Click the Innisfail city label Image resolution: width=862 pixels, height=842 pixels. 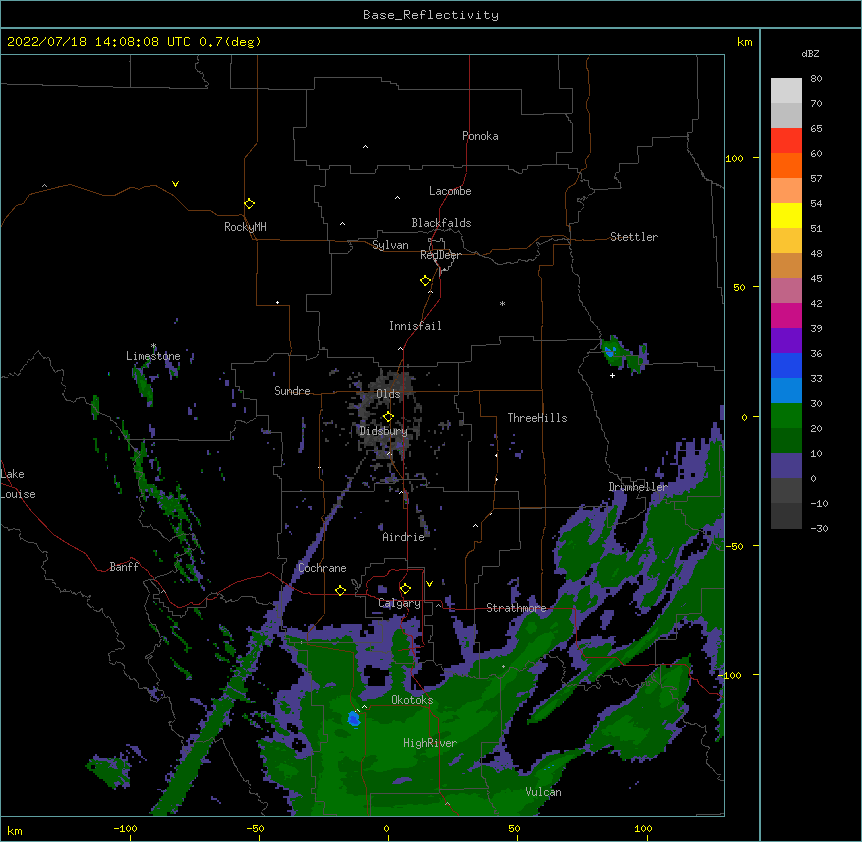(x=415, y=326)
